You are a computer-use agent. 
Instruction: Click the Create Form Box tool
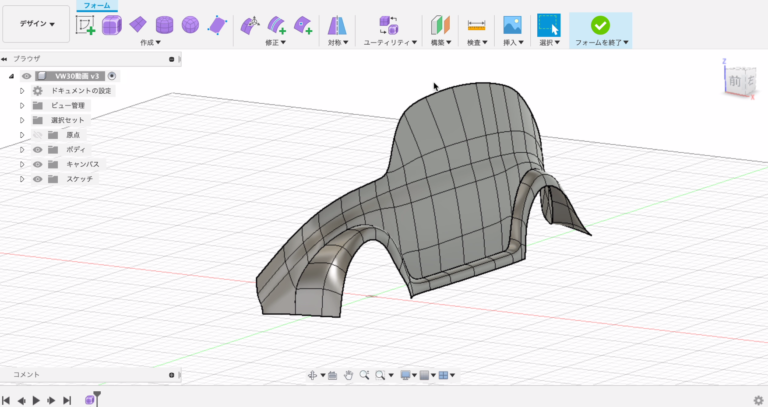pos(111,25)
